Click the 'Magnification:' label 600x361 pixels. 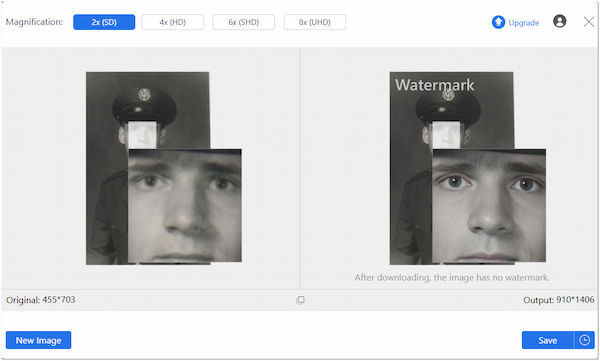point(34,22)
